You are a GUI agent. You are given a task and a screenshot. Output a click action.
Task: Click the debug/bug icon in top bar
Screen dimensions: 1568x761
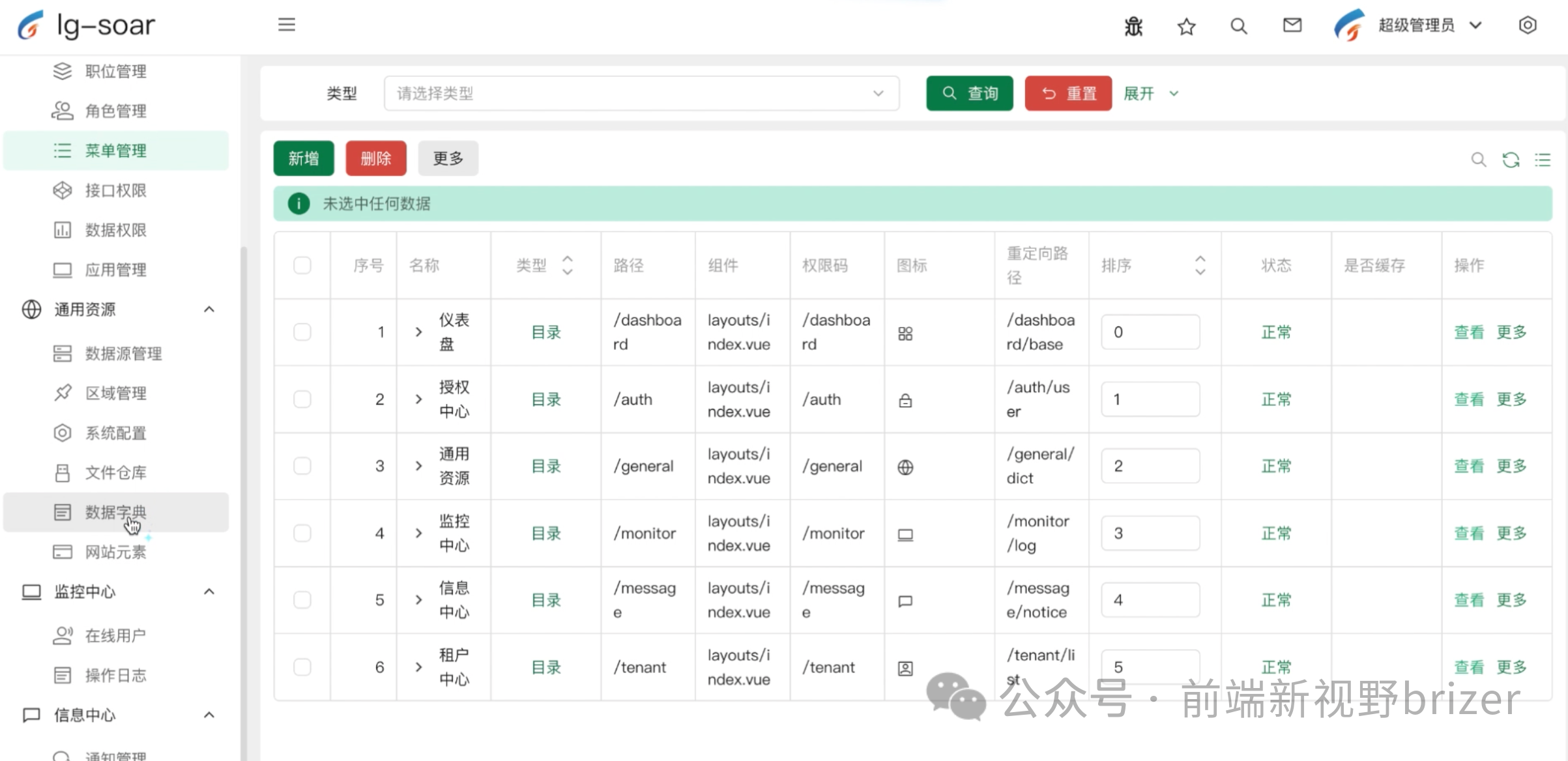(1133, 26)
